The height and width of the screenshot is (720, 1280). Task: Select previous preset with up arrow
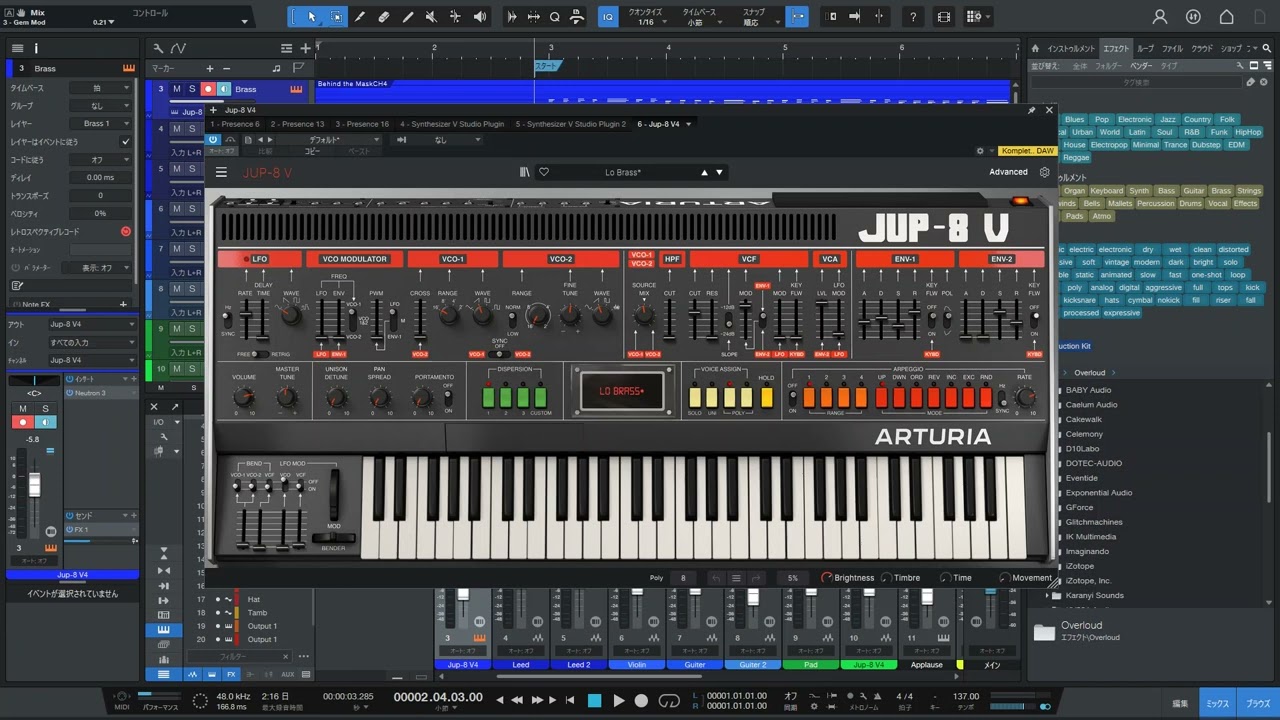[704, 172]
